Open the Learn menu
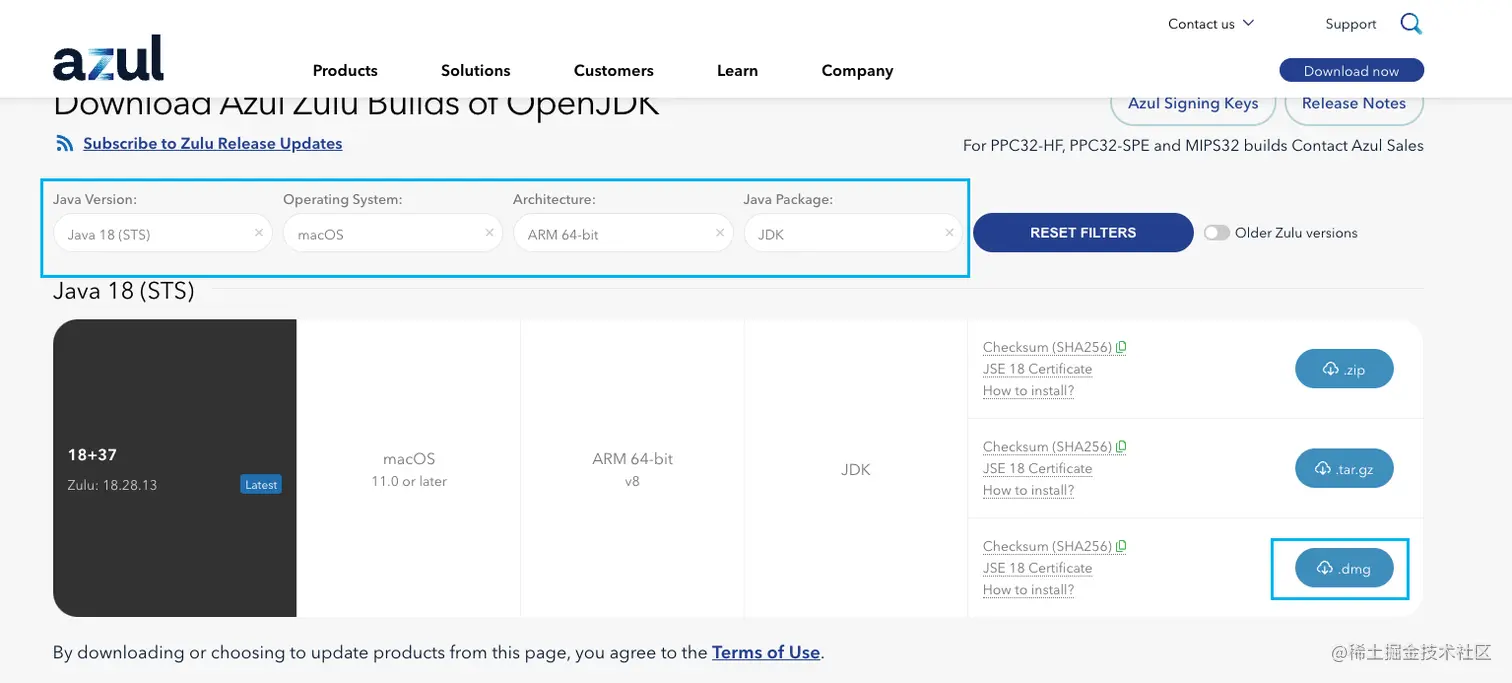Screen dimensions: 1512x683 [737, 70]
